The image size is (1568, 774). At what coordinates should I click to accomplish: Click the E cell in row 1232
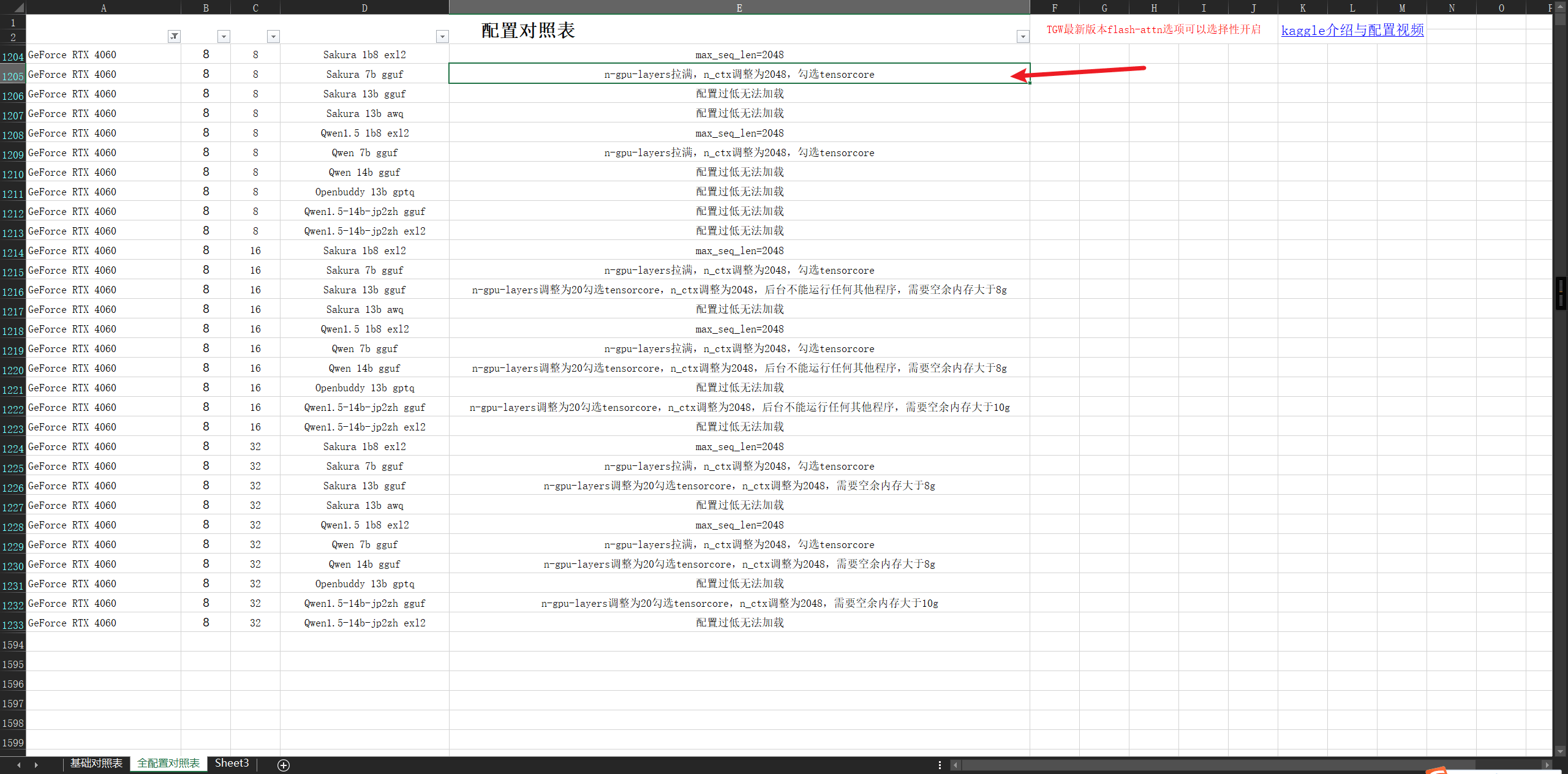739,603
